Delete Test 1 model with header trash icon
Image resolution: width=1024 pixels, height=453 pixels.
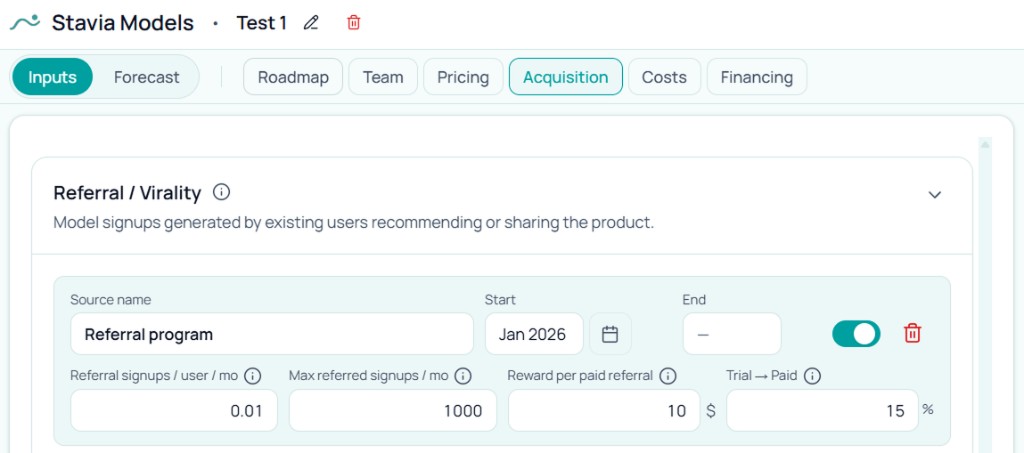point(353,23)
